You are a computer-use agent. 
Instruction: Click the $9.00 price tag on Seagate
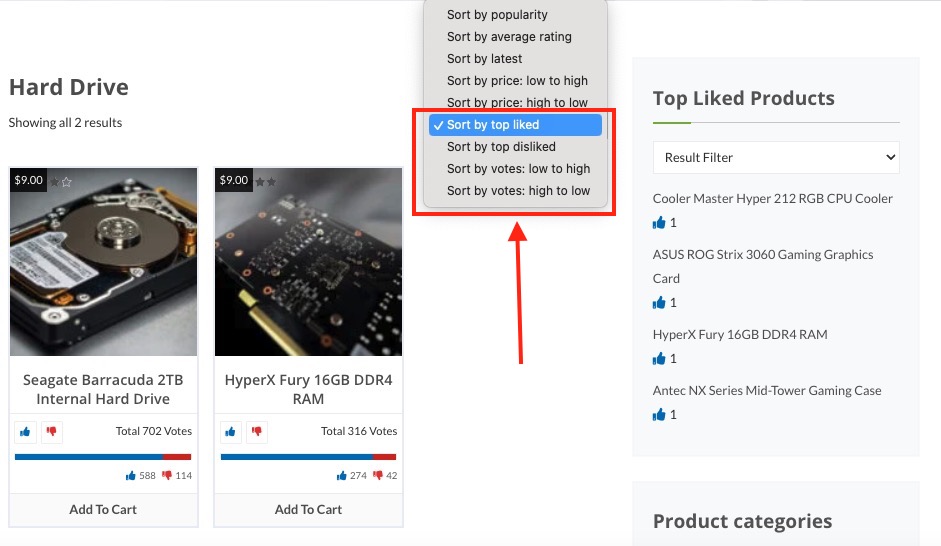point(28,180)
